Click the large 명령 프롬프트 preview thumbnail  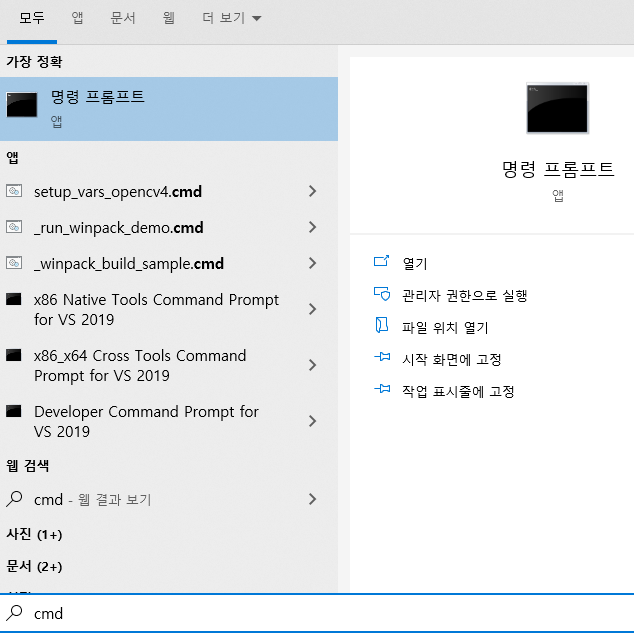[x=558, y=108]
